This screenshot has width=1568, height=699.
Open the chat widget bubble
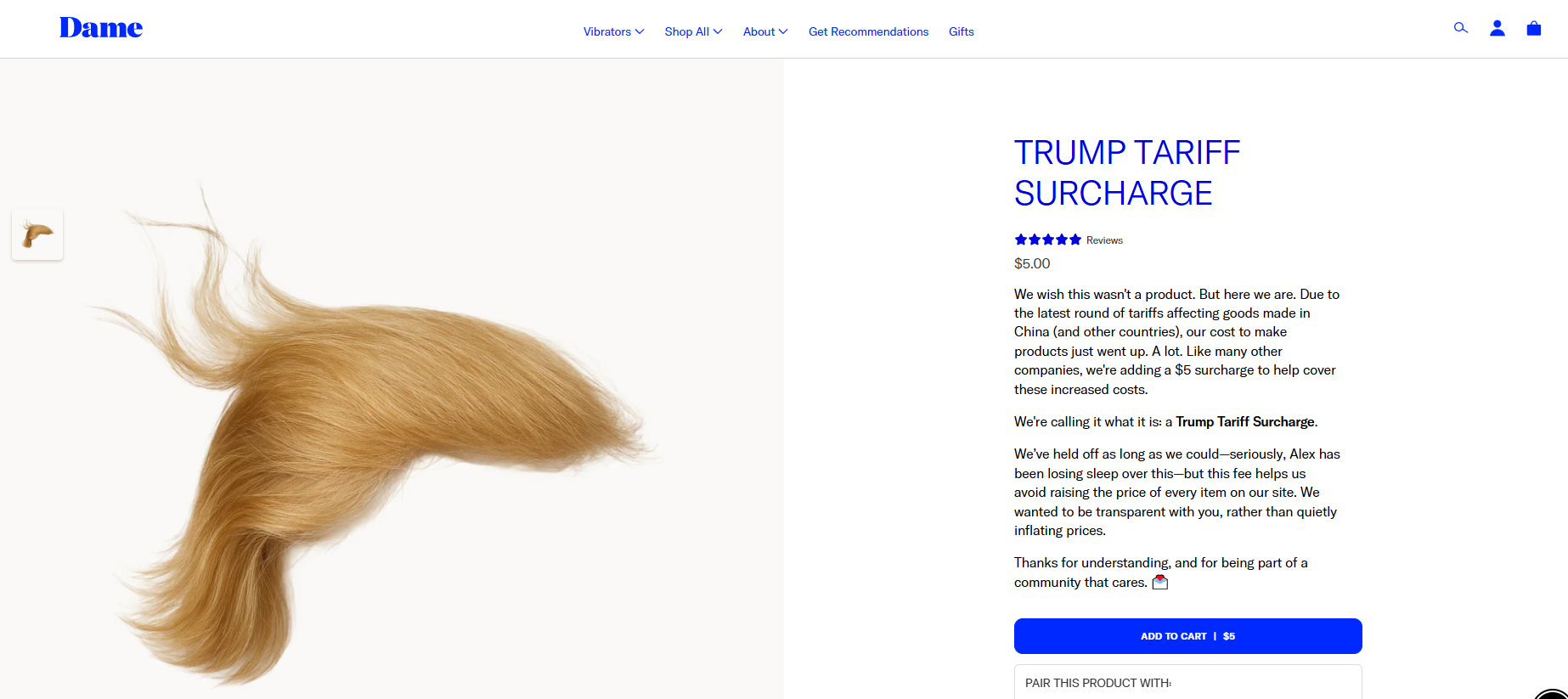(1553, 694)
